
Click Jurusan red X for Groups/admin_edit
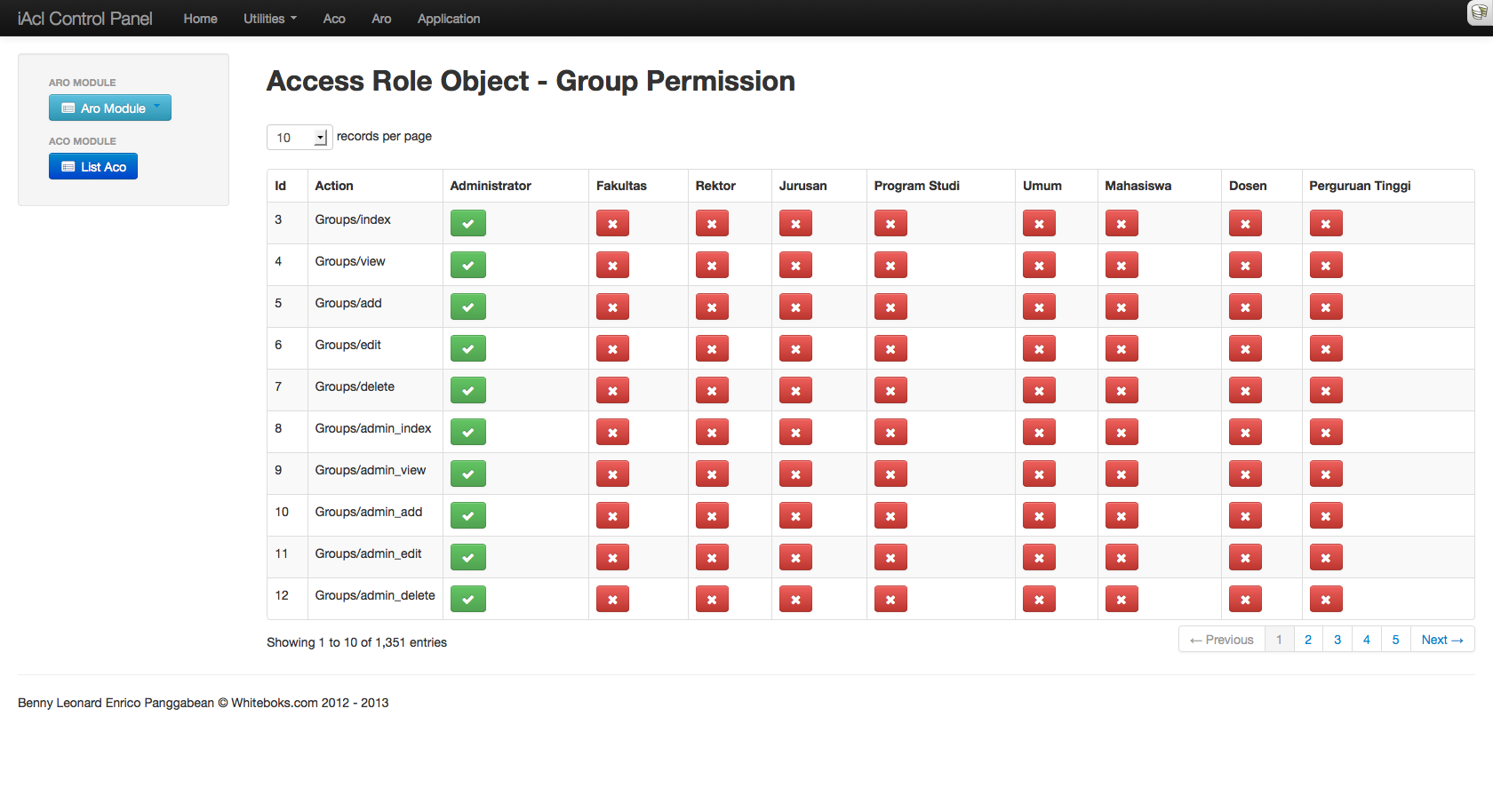pos(795,557)
